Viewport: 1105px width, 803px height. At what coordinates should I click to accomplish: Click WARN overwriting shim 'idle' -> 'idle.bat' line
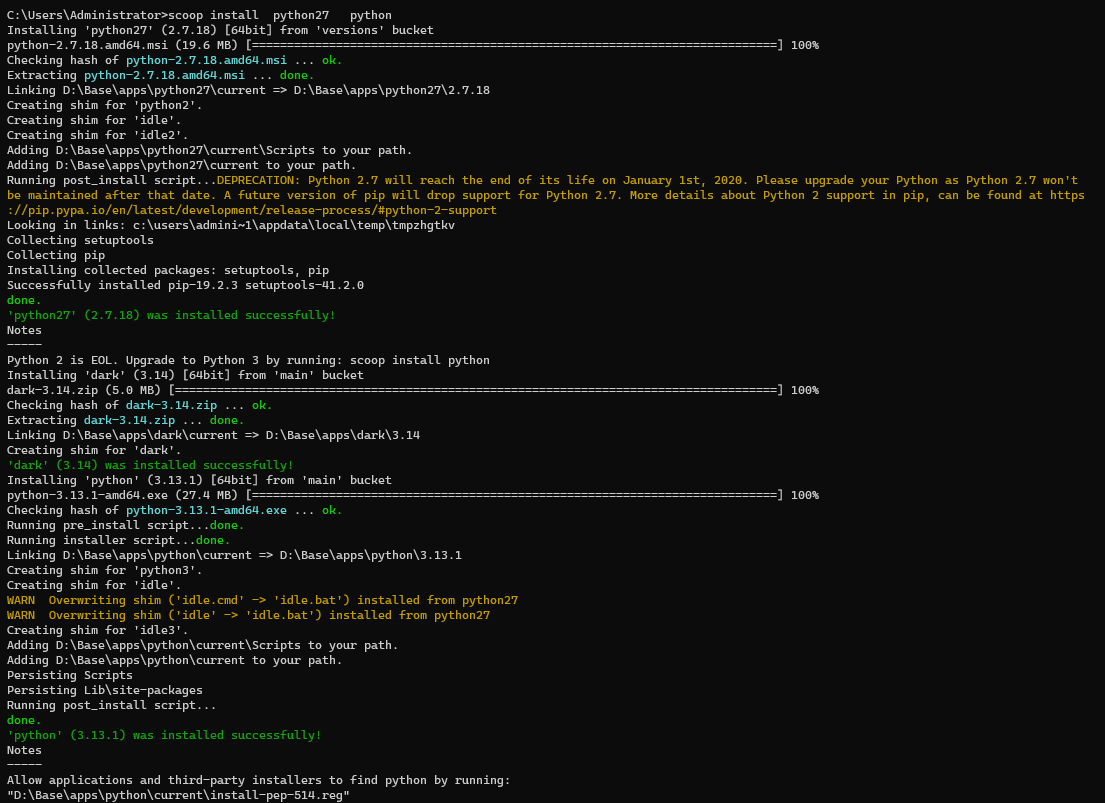[x=249, y=615]
